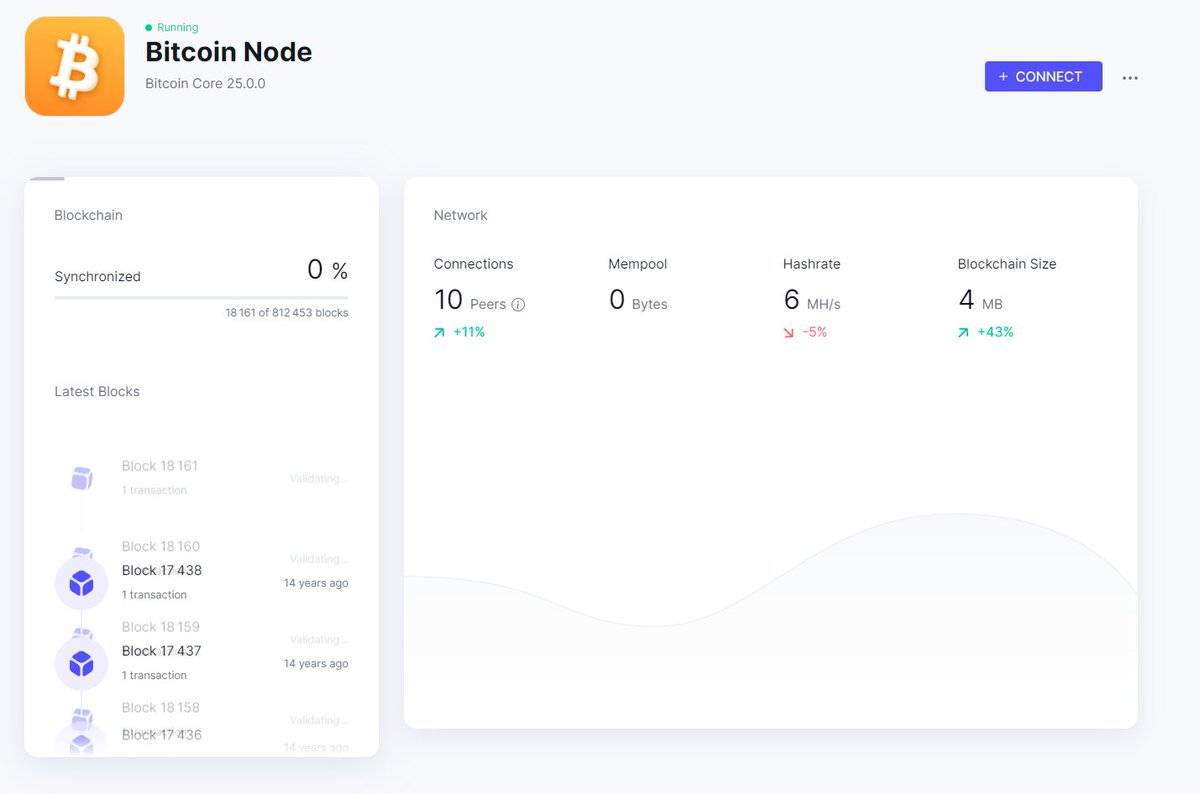Click the 6 MH/s hashrate value
1200x794 pixels.
point(811,301)
